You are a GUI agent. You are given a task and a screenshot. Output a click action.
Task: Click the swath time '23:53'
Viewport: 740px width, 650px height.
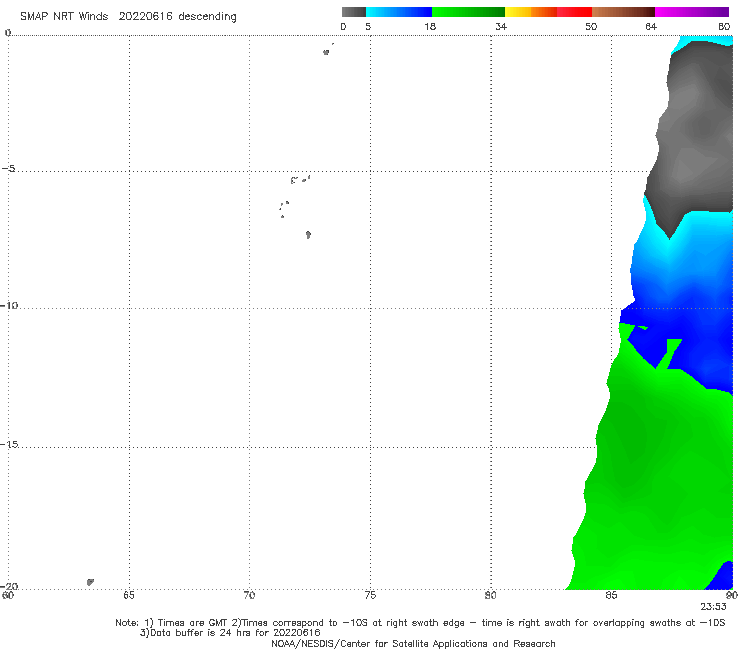tap(713, 607)
